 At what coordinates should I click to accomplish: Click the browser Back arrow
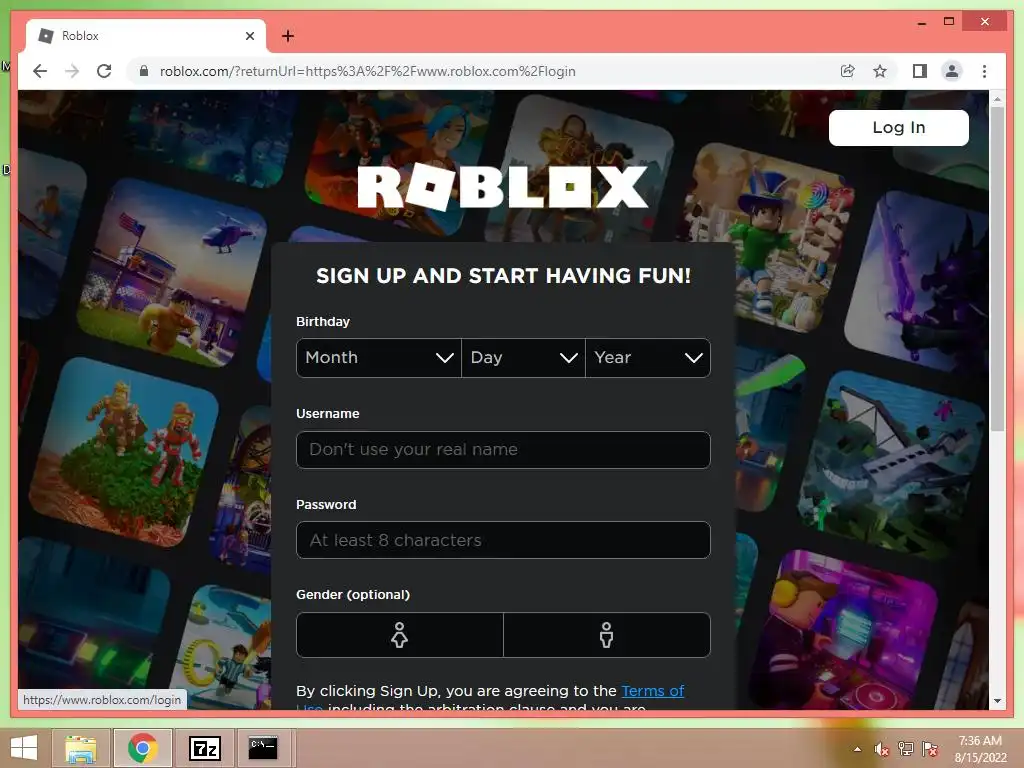pos(40,71)
